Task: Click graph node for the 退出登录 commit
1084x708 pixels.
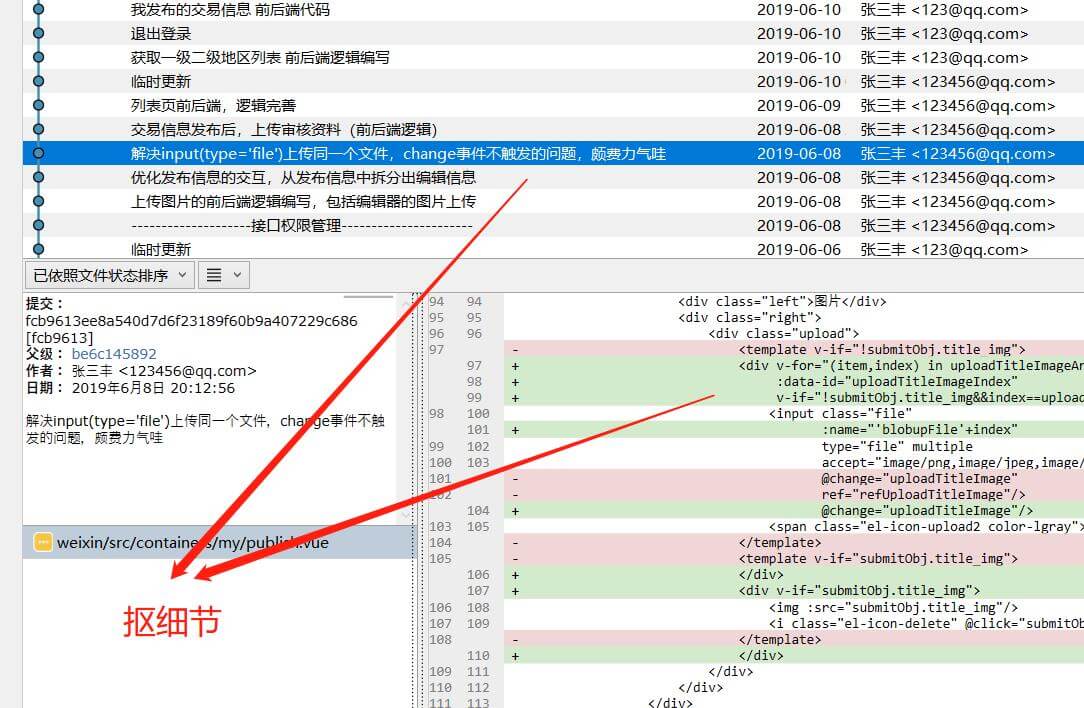Action: tap(38, 33)
